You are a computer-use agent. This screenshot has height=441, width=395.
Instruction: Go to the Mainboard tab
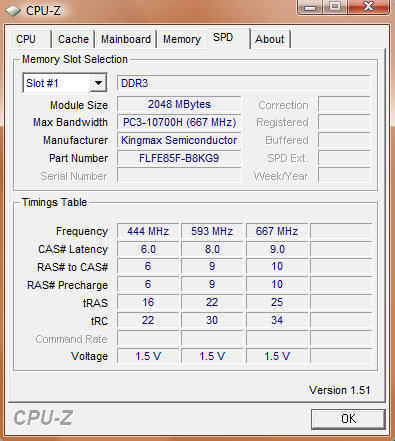(126, 39)
